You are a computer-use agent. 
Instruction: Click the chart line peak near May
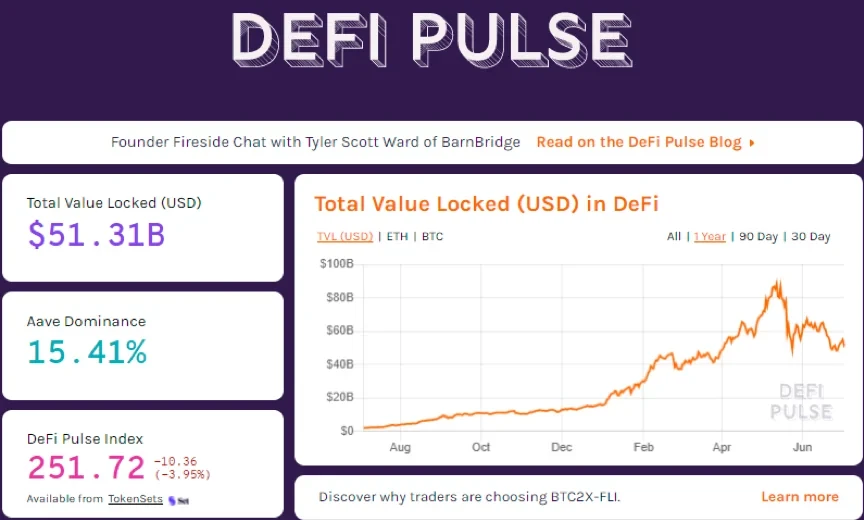coord(777,284)
